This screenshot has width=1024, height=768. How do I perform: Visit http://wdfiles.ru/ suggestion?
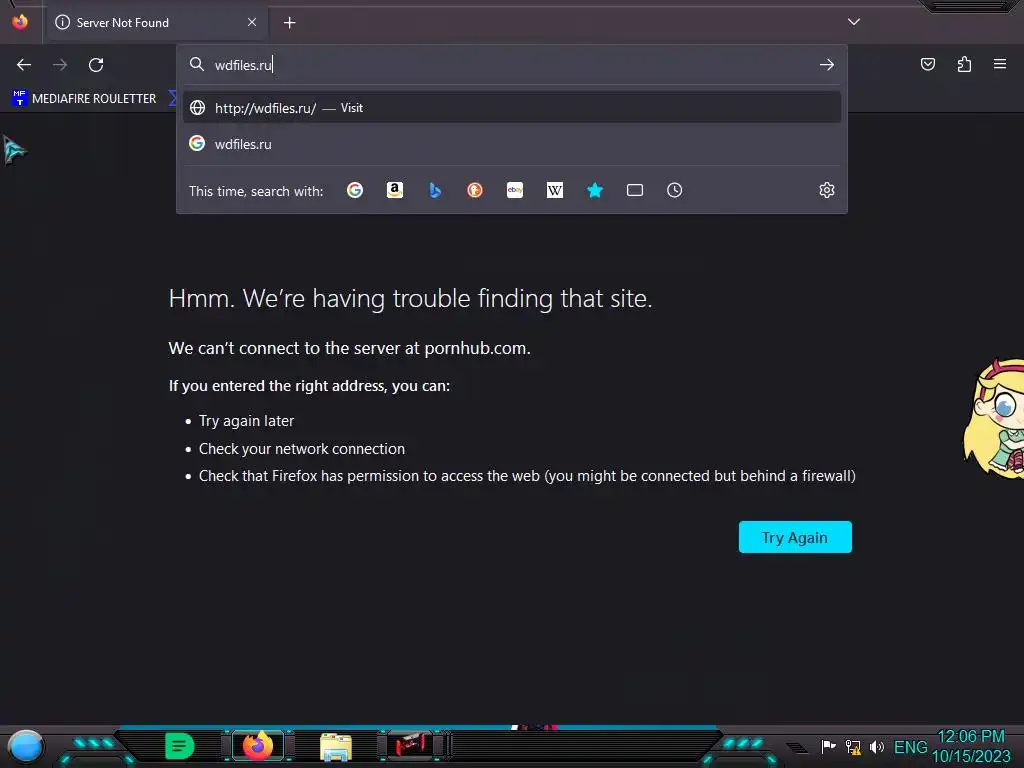pos(511,108)
